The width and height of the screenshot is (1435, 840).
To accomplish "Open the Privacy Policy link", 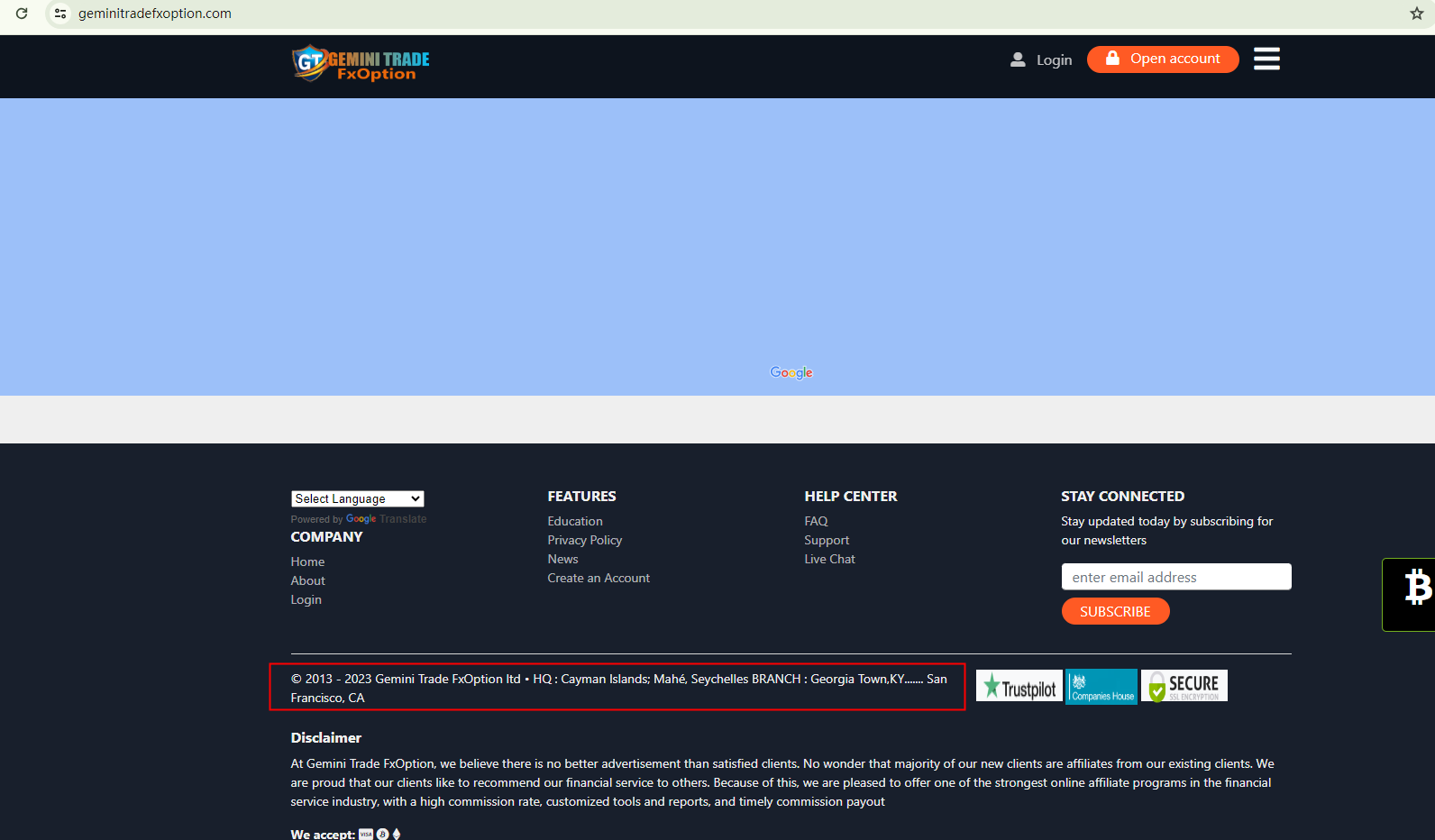I will [x=585, y=540].
